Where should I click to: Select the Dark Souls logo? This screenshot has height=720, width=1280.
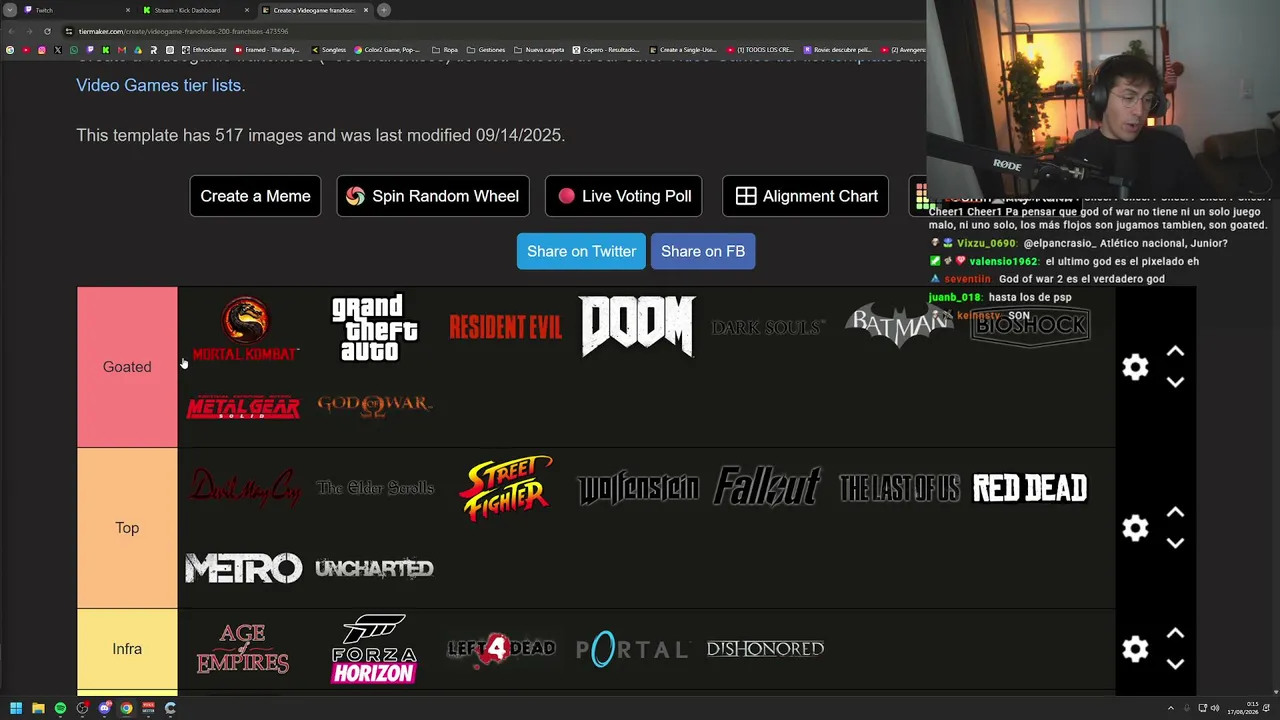coord(768,327)
